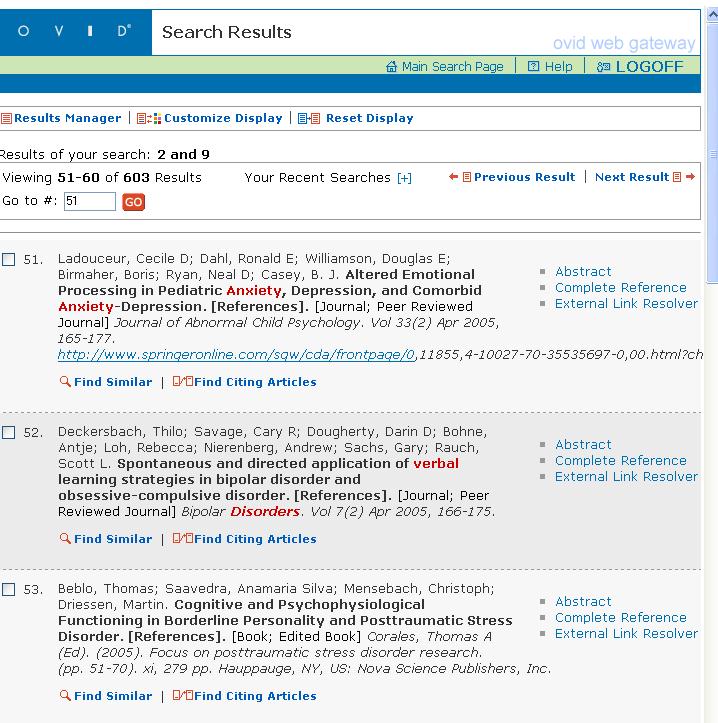Click the Help question-mark icon

[533, 66]
